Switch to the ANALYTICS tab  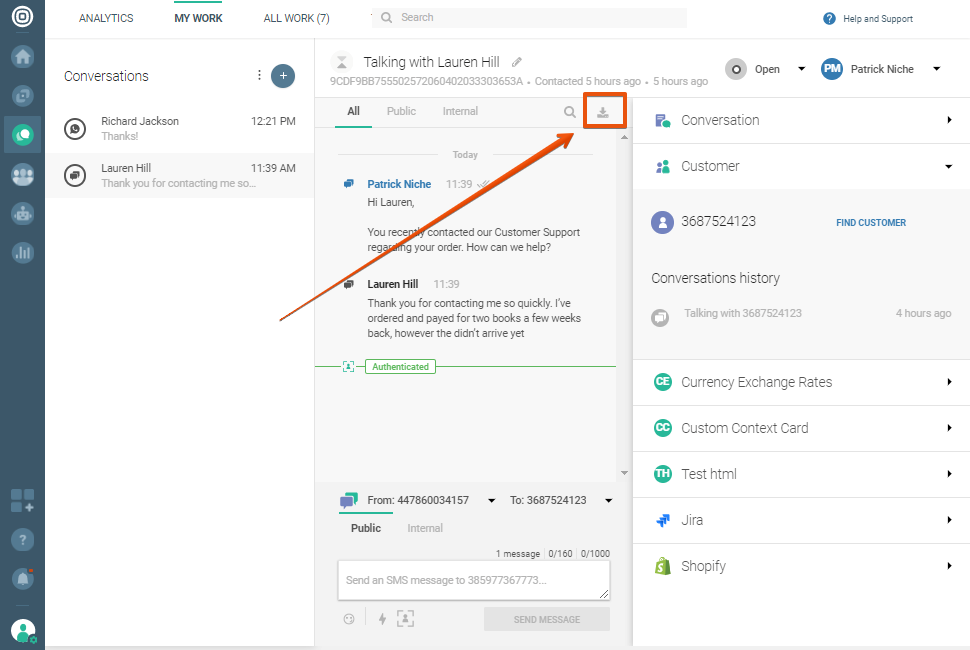coord(106,18)
